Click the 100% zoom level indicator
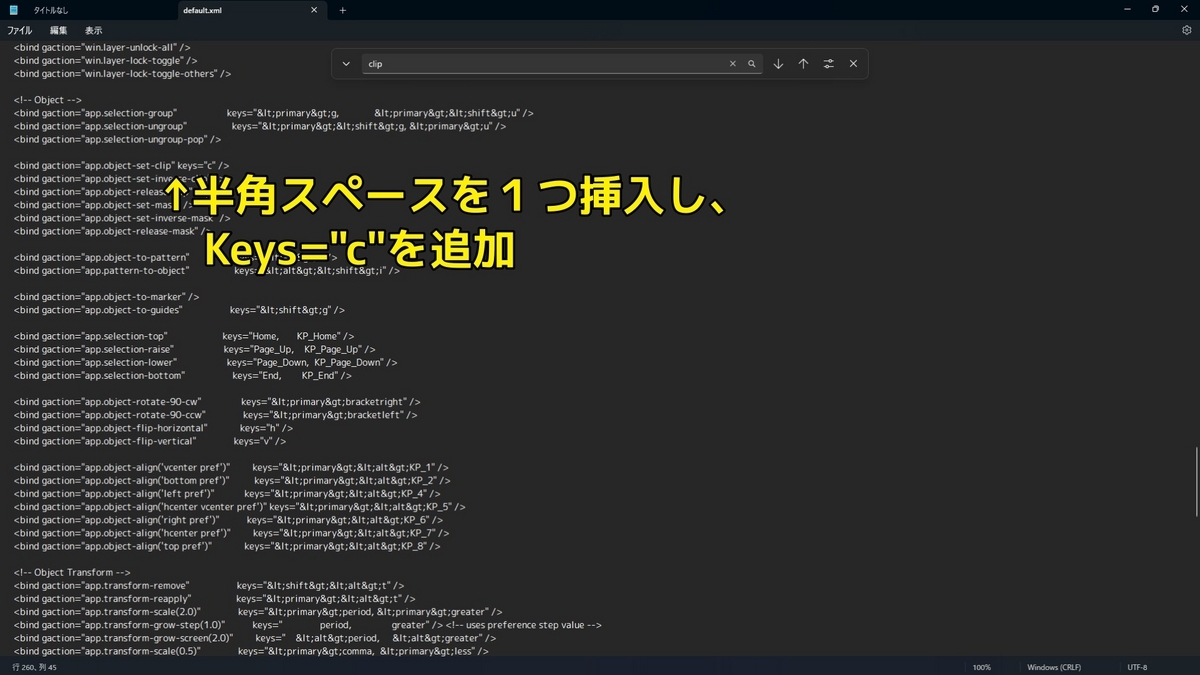Image resolution: width=1200 pixels, height=675 pixels. tap(981, 667)
